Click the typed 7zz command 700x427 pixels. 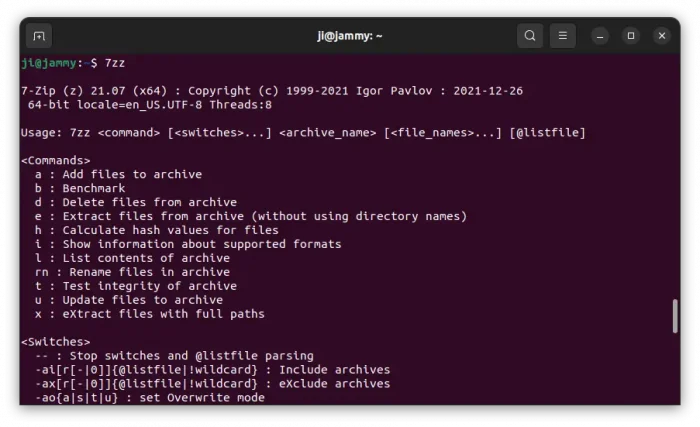115,63
